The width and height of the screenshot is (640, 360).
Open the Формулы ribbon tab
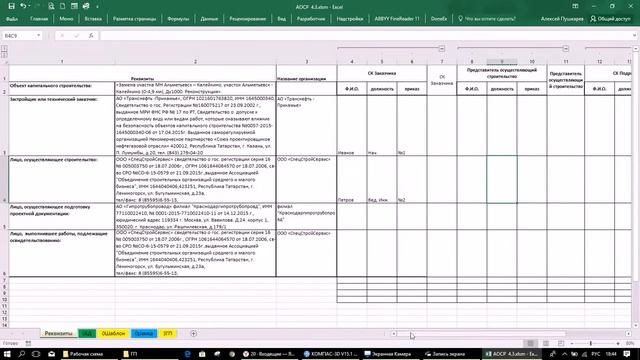click(178, 19)
